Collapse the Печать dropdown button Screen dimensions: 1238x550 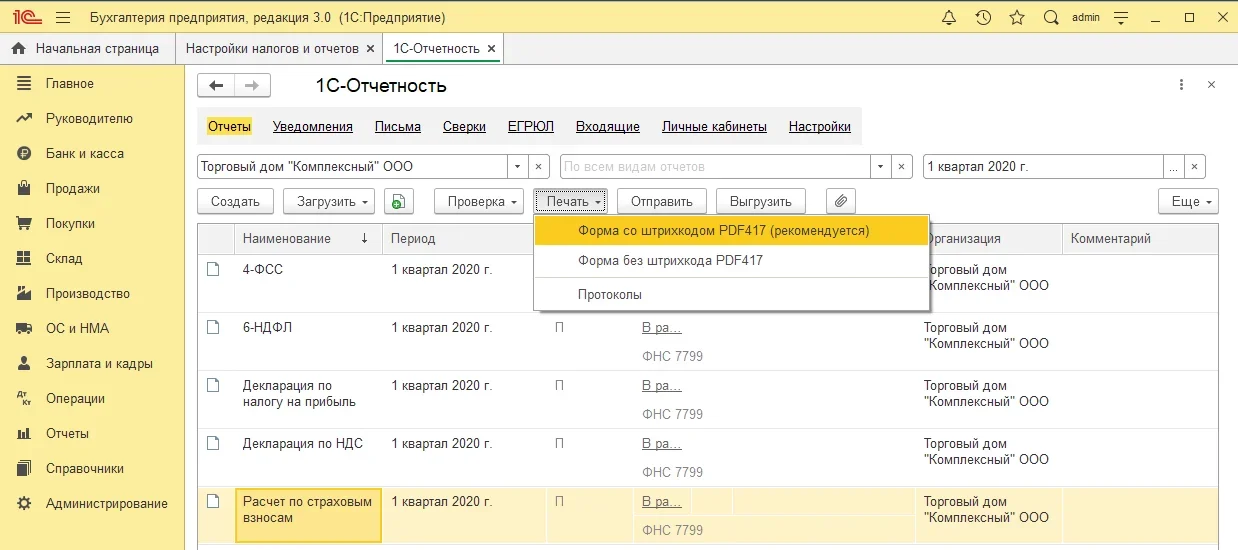[x=571, y=201]
